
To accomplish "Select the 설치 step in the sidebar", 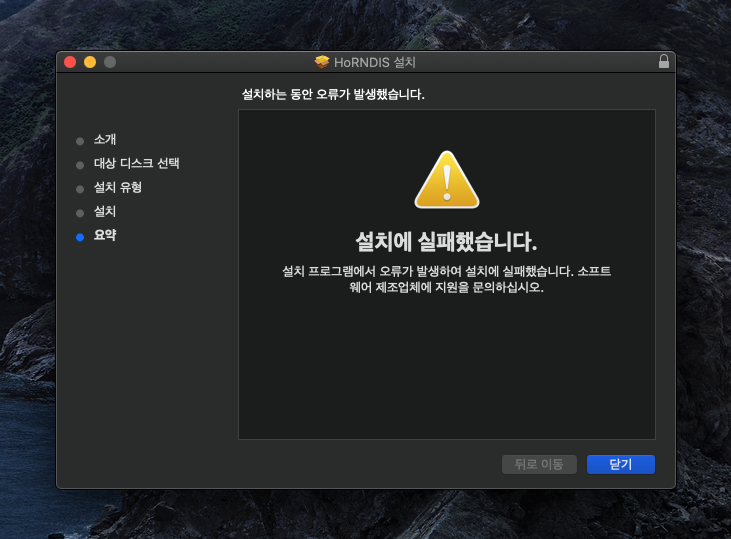I will click(105, 212).
